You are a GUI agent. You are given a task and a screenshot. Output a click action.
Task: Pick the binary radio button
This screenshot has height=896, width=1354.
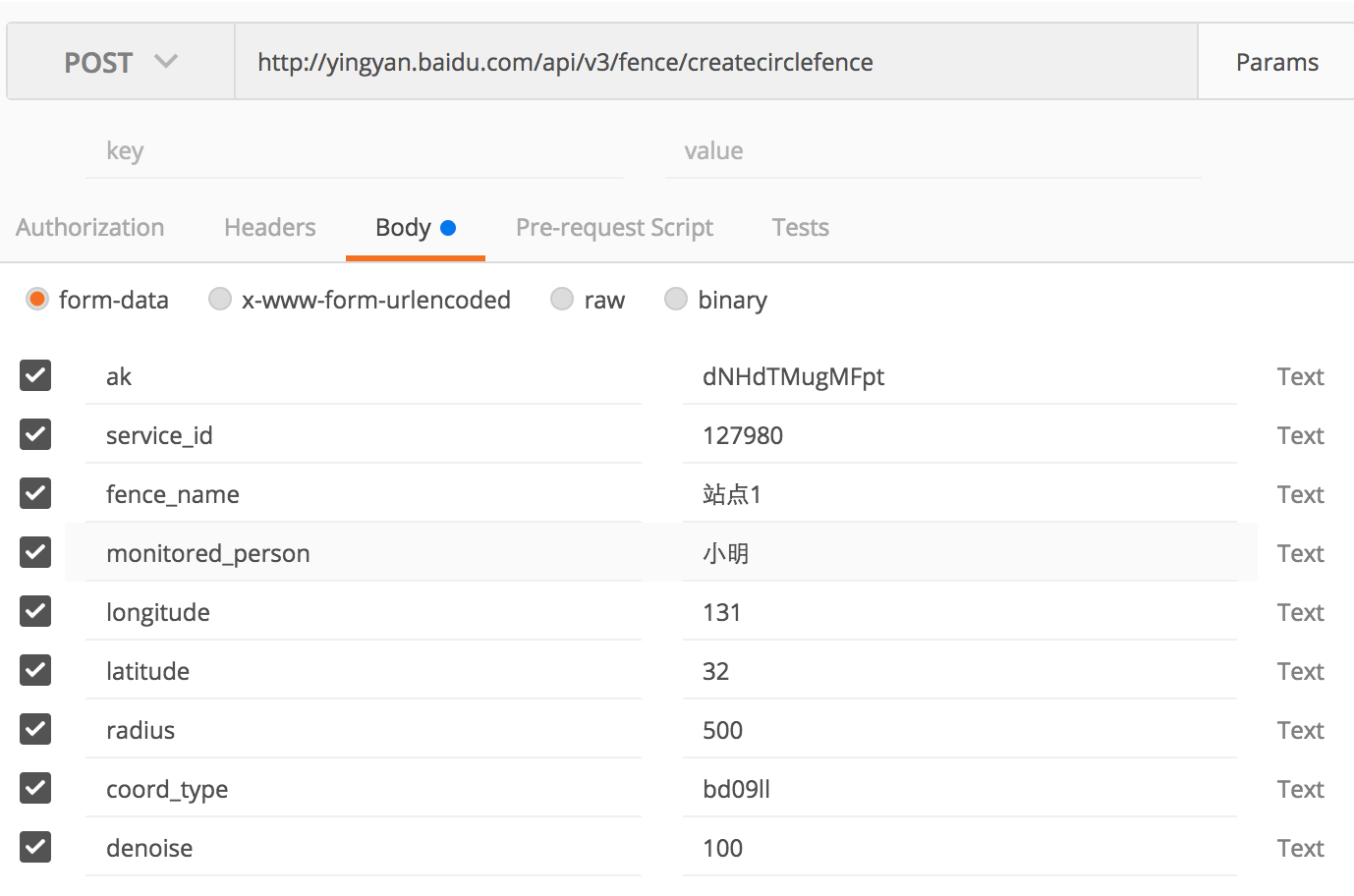pyautogui.click(x=676, y=299)
